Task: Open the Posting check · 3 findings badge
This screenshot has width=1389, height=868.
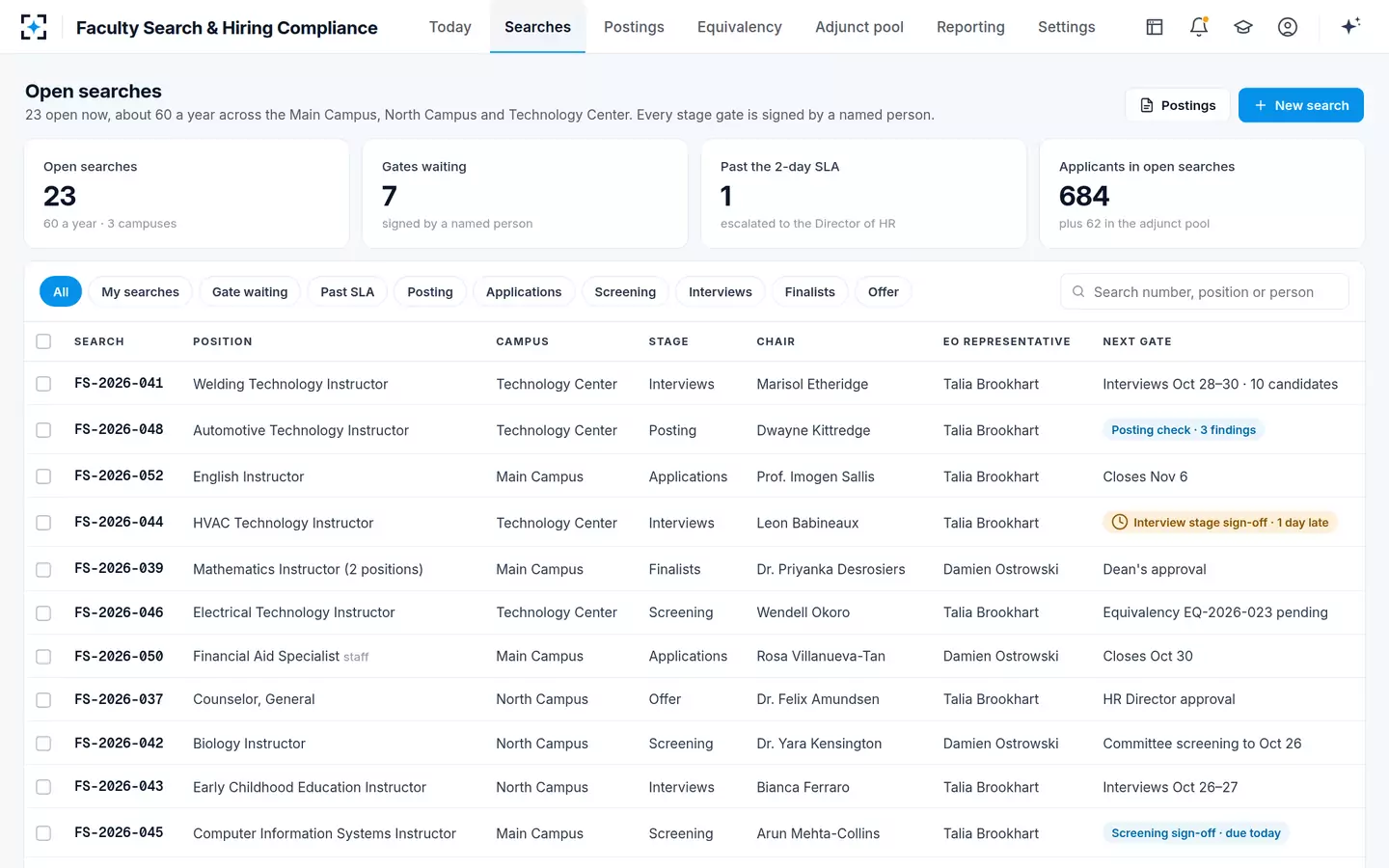Action: tap(1184, 430)
